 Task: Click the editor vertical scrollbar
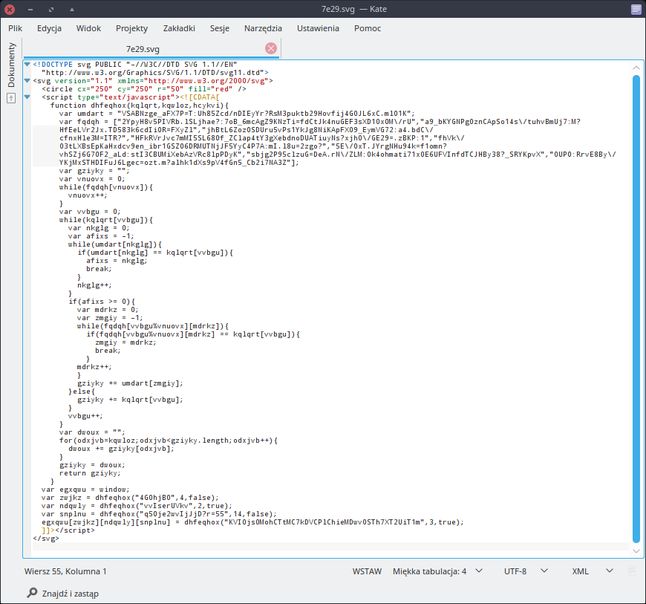[x=637, y=309]
